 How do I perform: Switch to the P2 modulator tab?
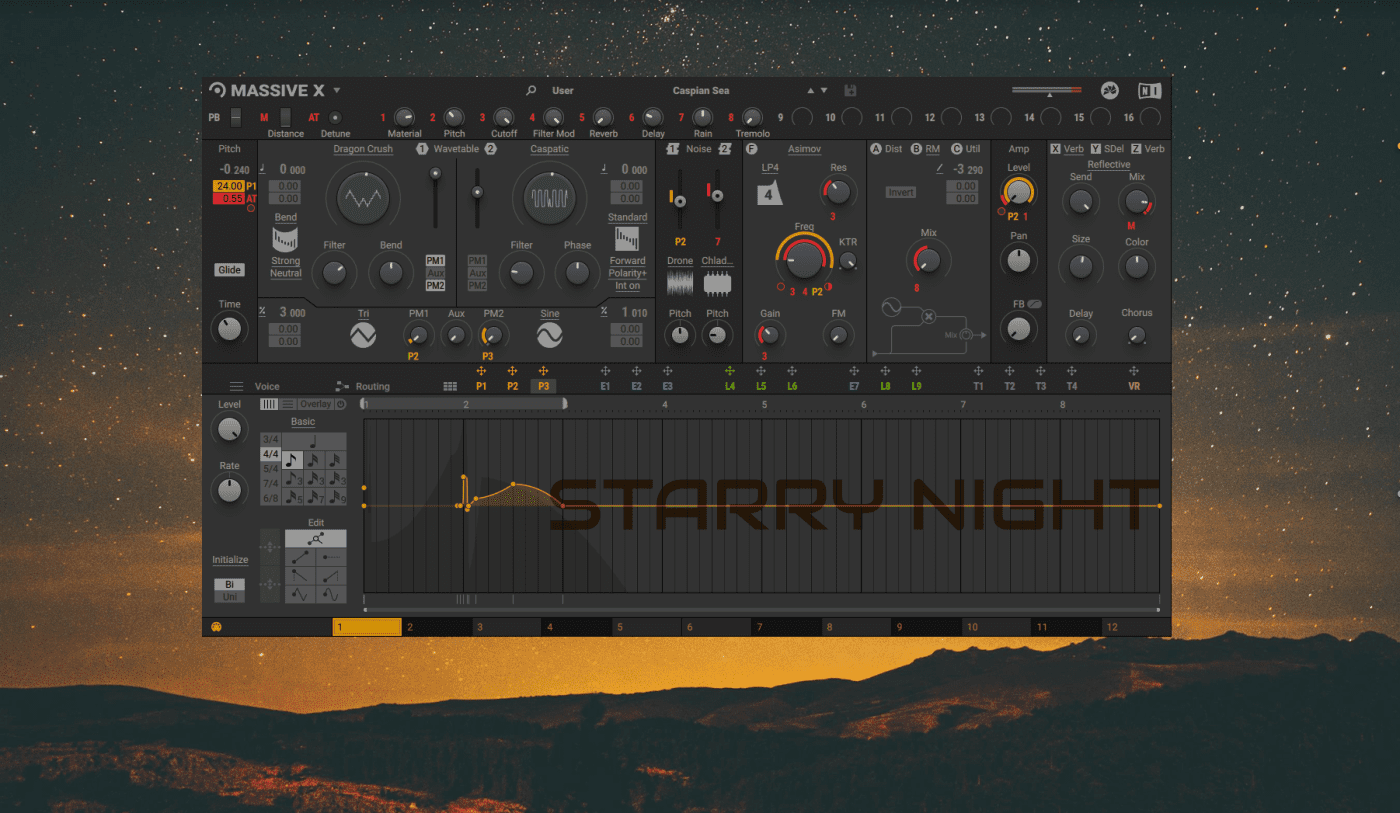512,386
